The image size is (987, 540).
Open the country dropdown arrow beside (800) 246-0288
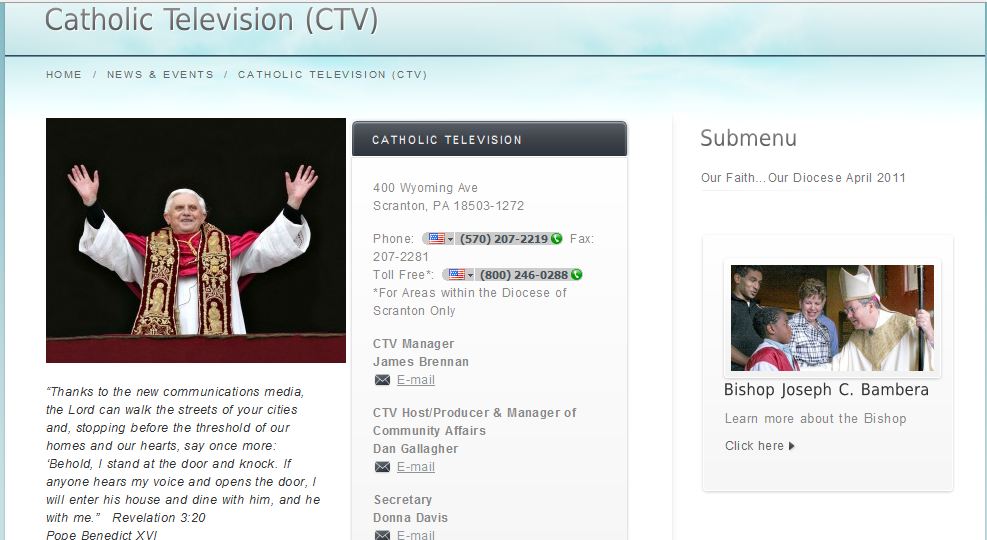point(470,276)
